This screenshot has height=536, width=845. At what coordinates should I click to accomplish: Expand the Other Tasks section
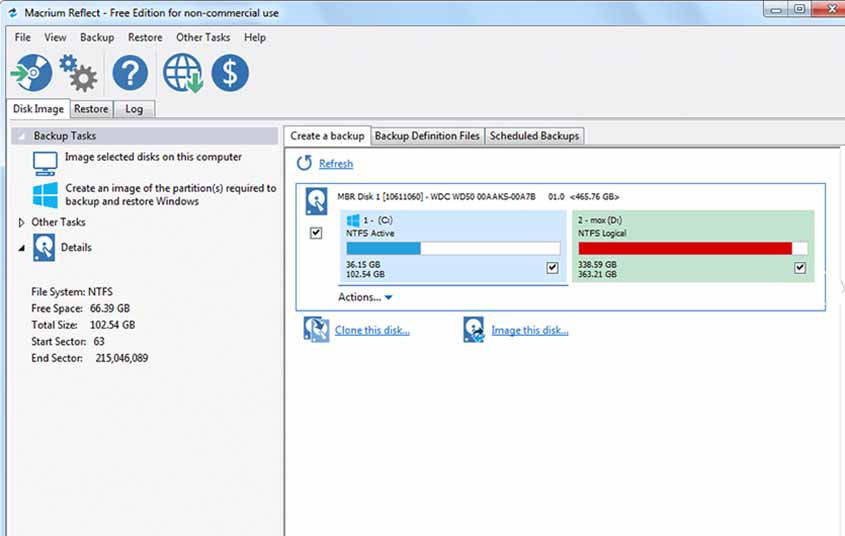[21, 222]
